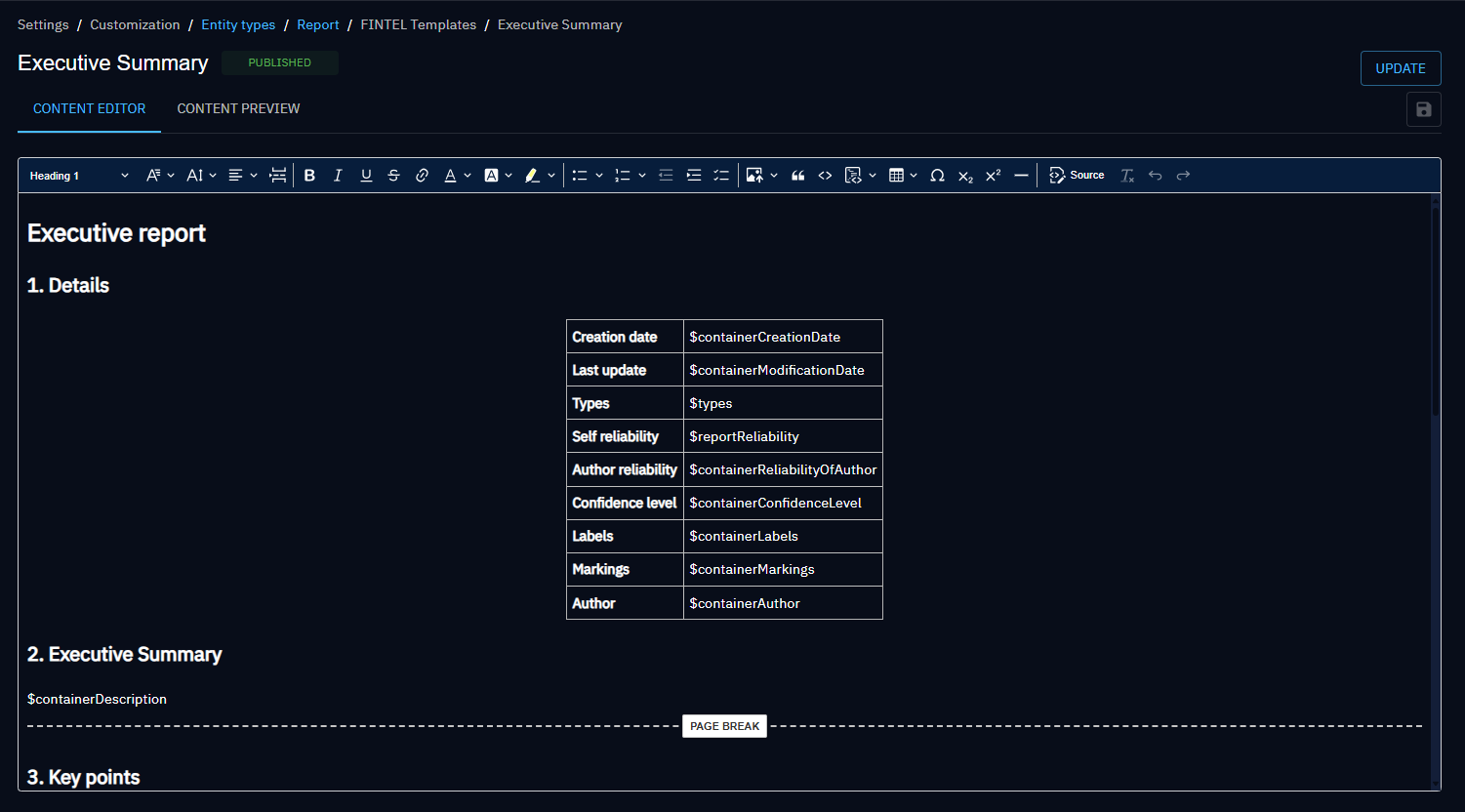Click the save disk icon
This screenshot has height=812, width=1465.
1423,109
